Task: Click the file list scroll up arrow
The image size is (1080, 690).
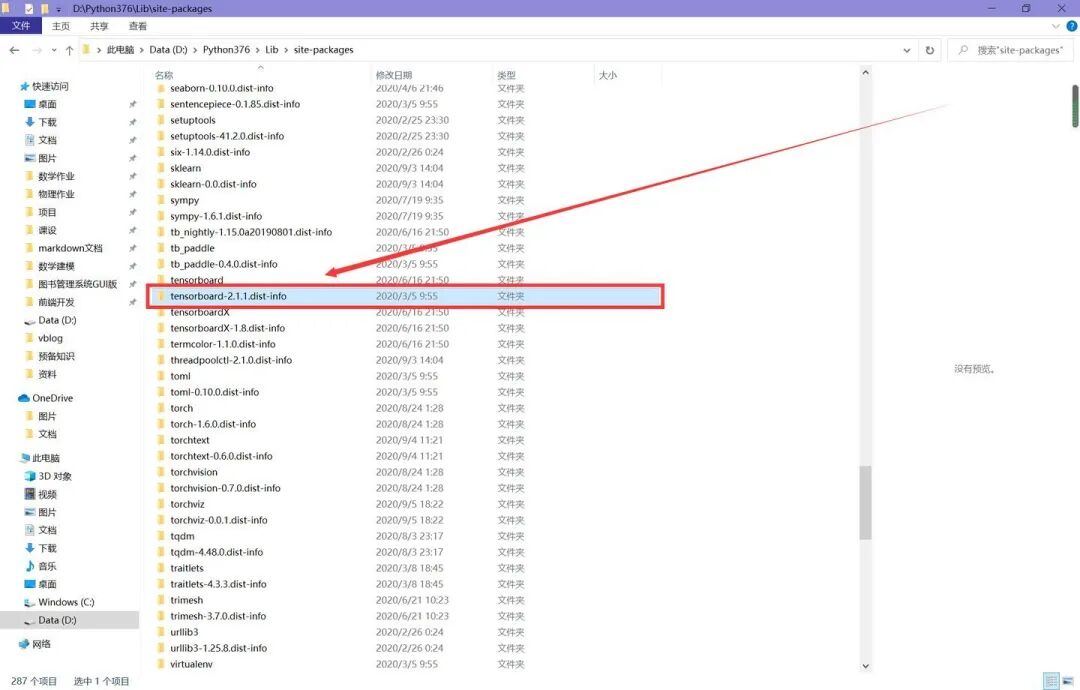Action: 865,72
